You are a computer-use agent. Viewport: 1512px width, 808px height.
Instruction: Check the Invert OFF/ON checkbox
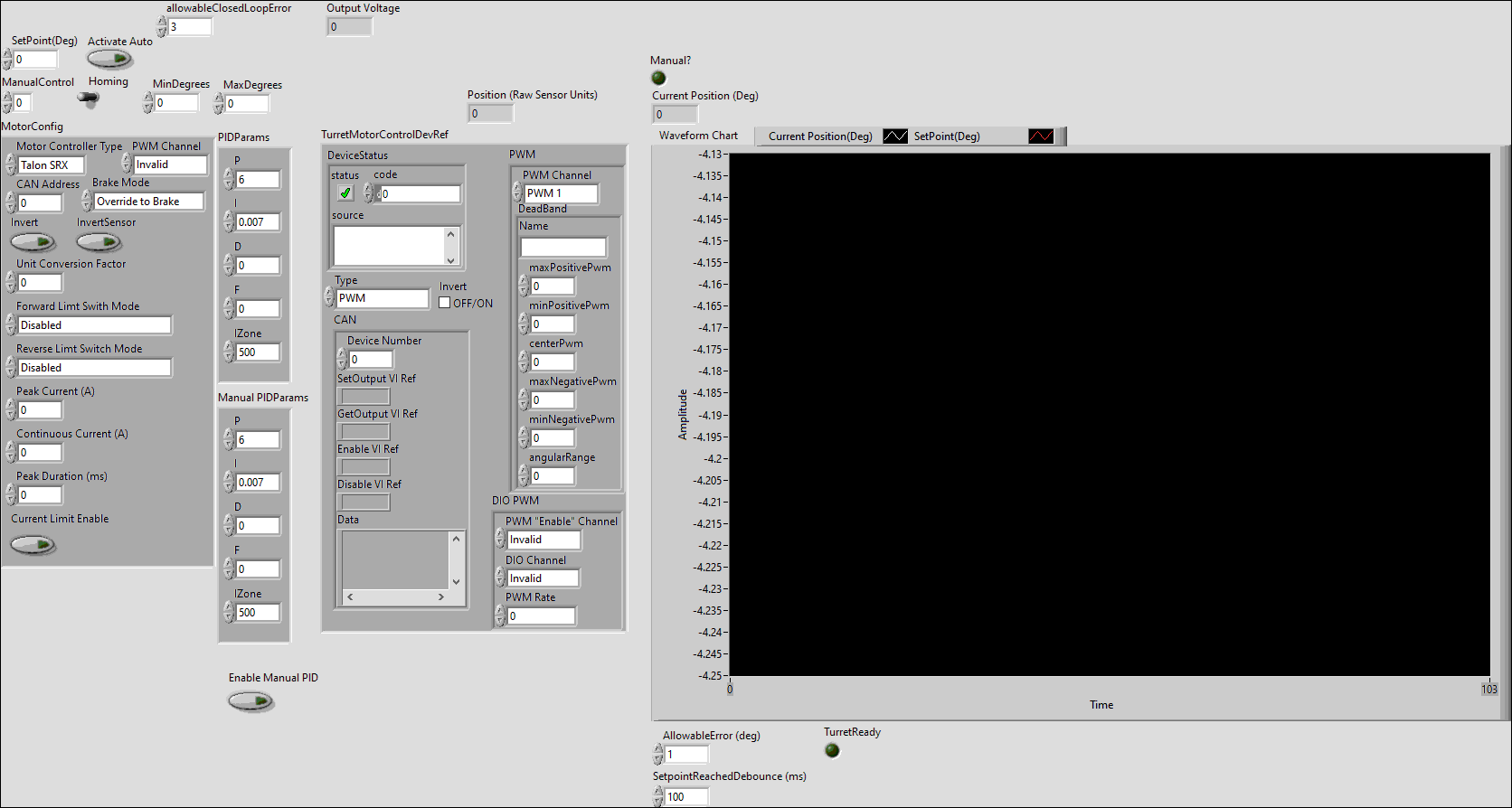445,304
